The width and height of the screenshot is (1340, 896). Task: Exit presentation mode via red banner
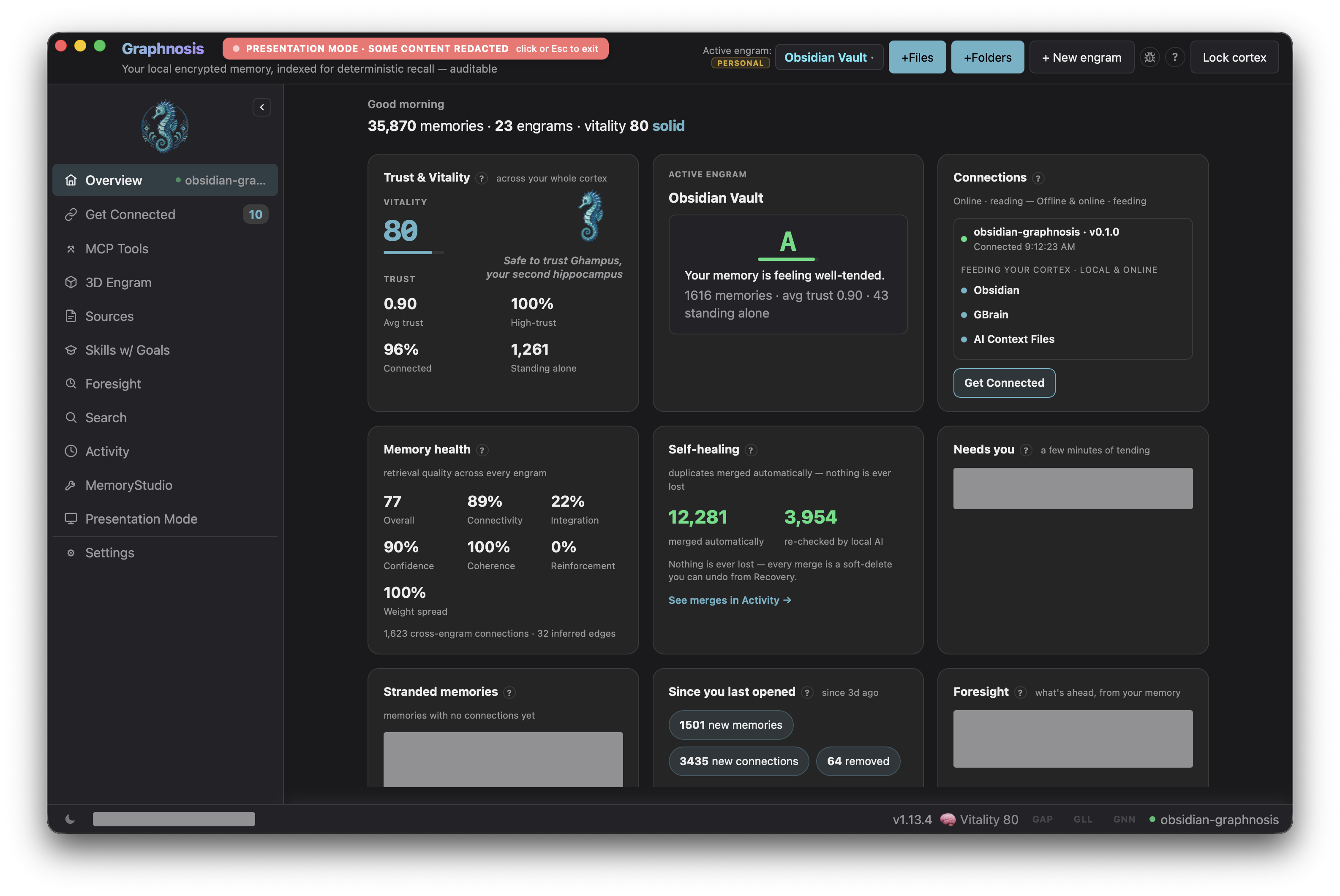pyautogui.click(x=416, y=49)
